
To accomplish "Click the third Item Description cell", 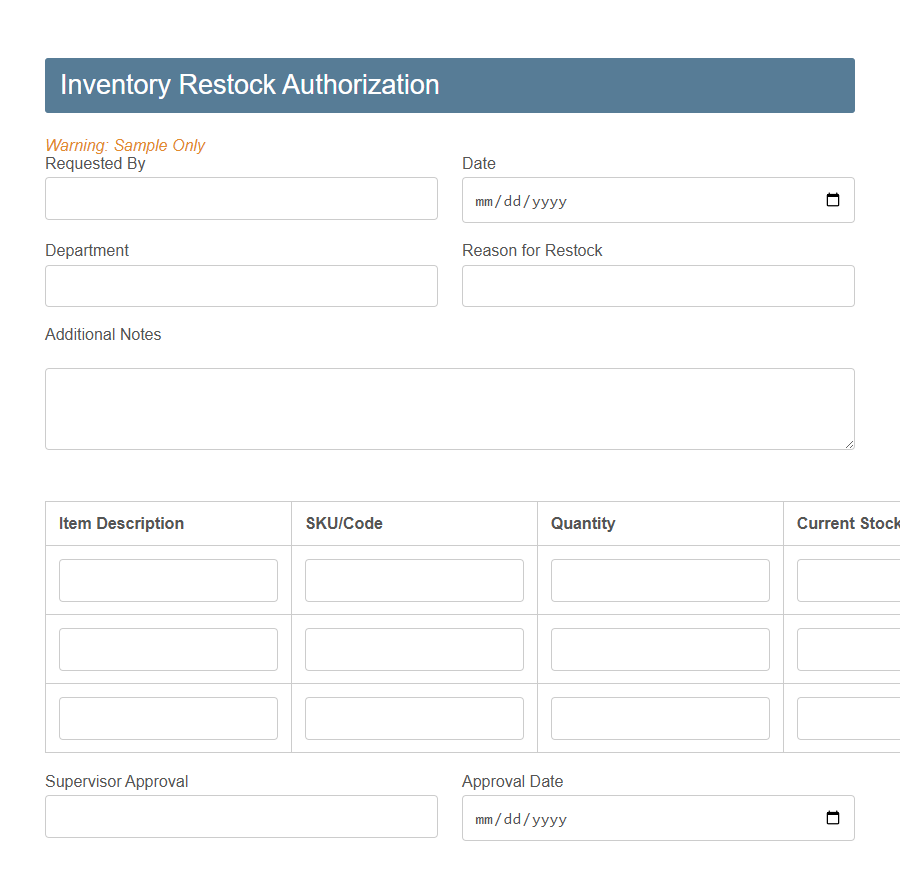I will click(168, 718).
